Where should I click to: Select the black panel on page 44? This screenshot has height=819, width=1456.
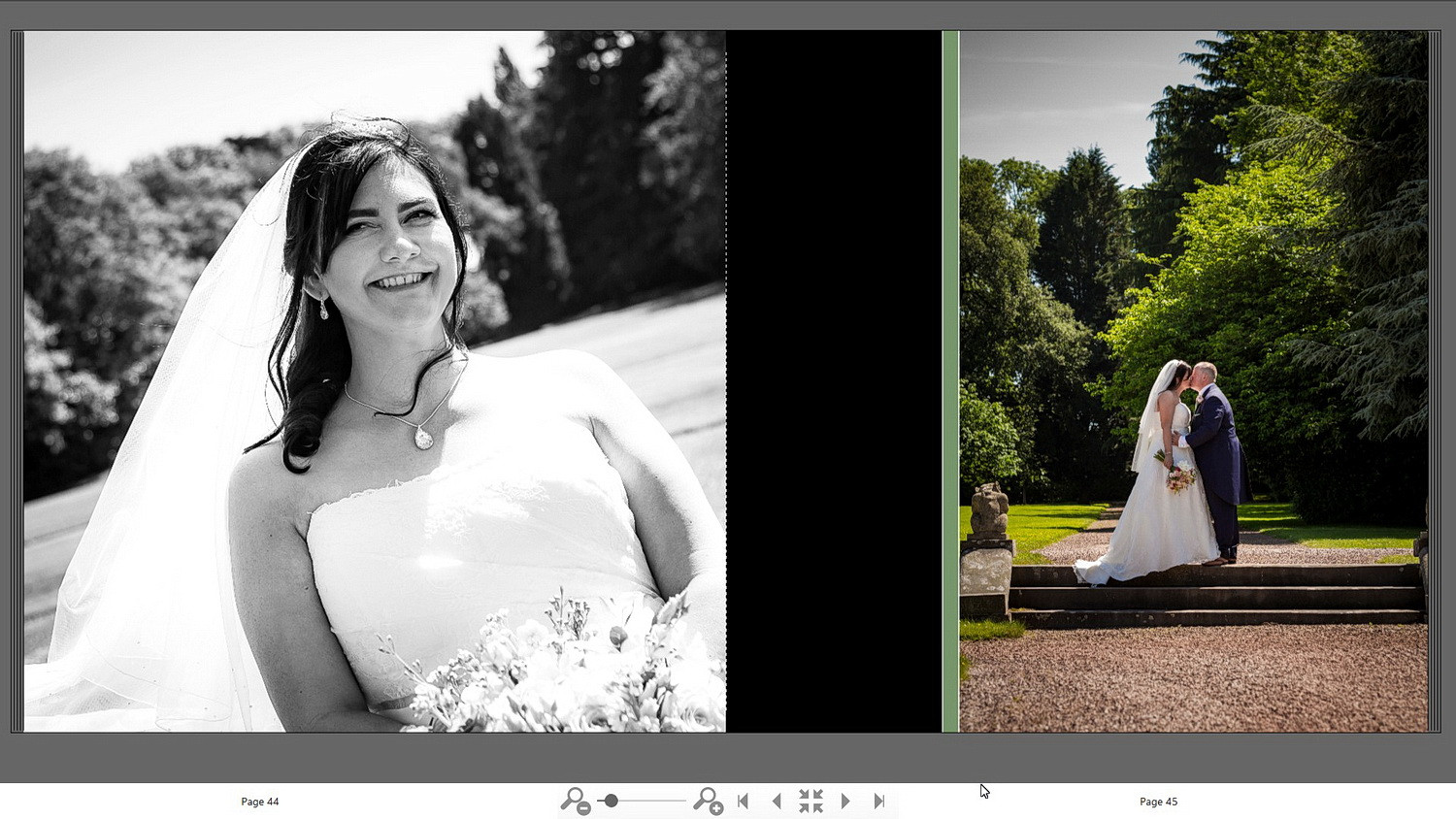point(833,380)
